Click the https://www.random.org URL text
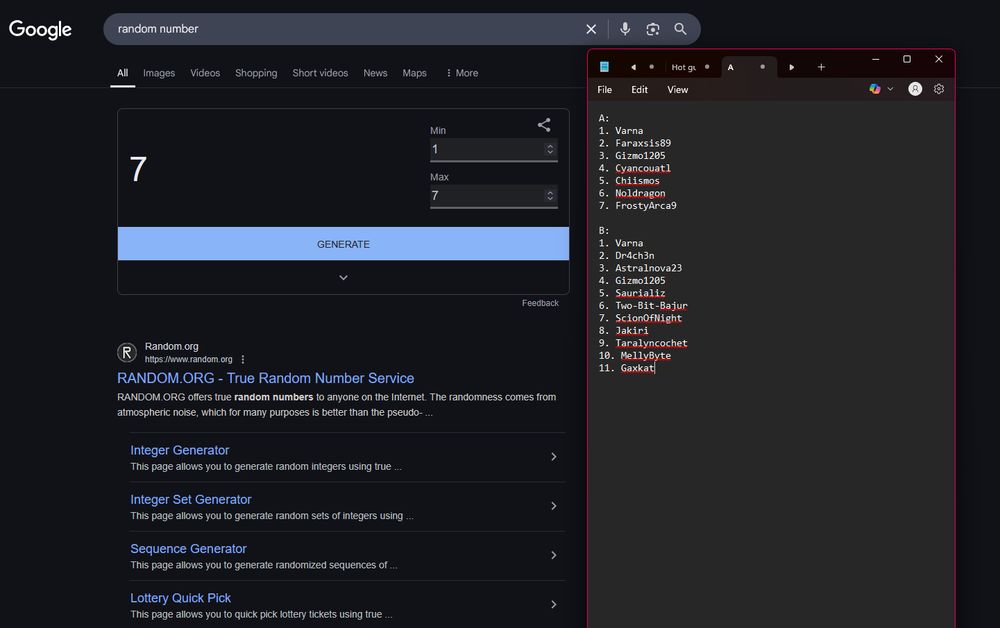This screenshot has width=1000, height=628. 188,360
